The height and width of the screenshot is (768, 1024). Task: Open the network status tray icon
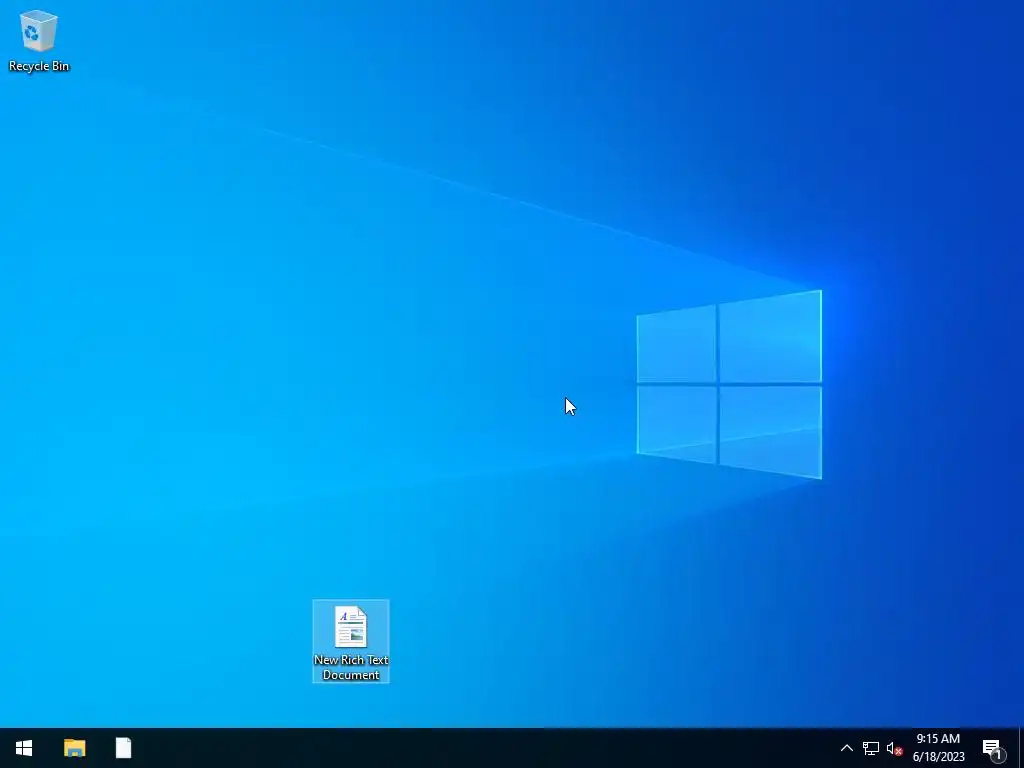(x=871, y=748)
